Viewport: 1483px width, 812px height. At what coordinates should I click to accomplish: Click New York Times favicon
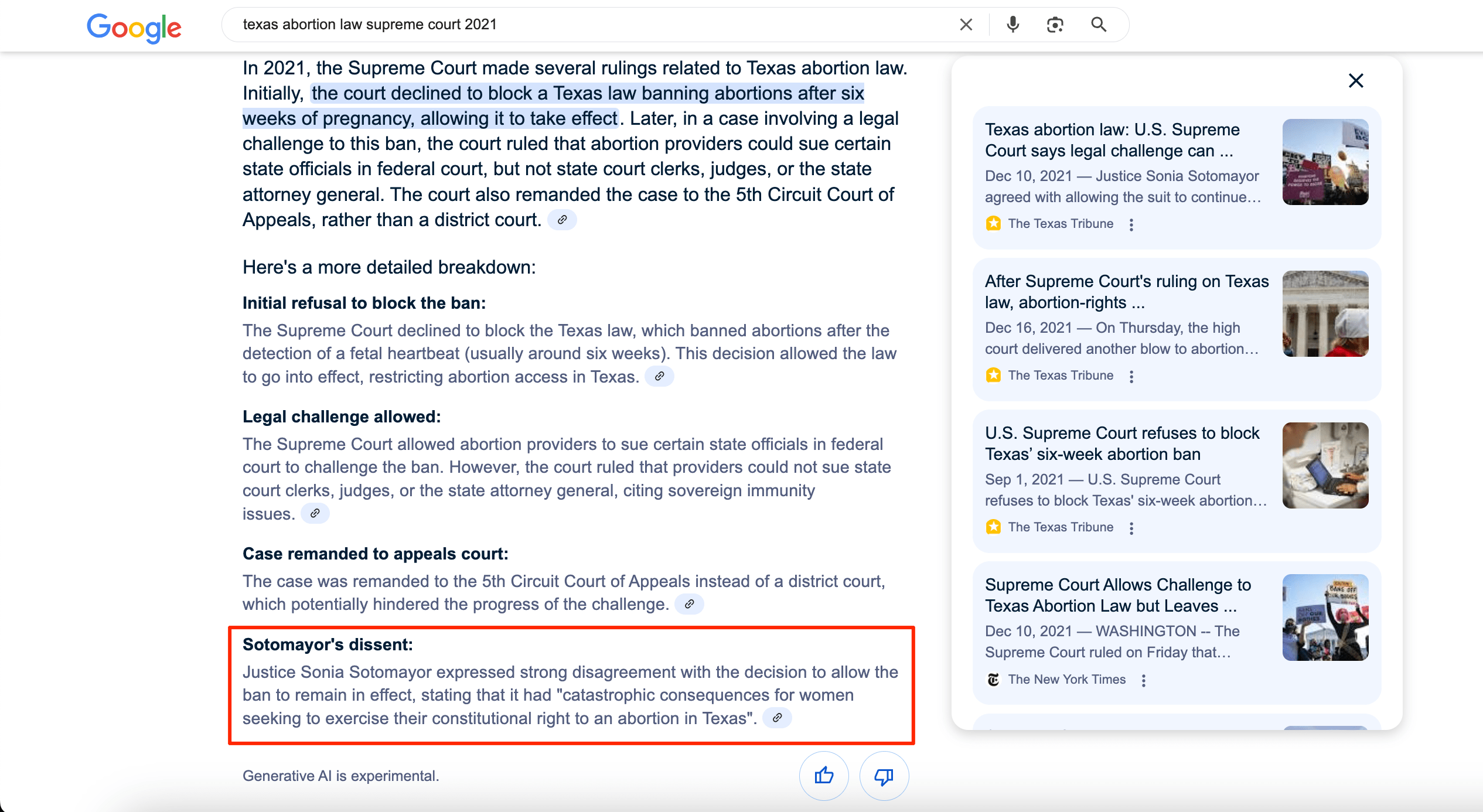point(993,679)
